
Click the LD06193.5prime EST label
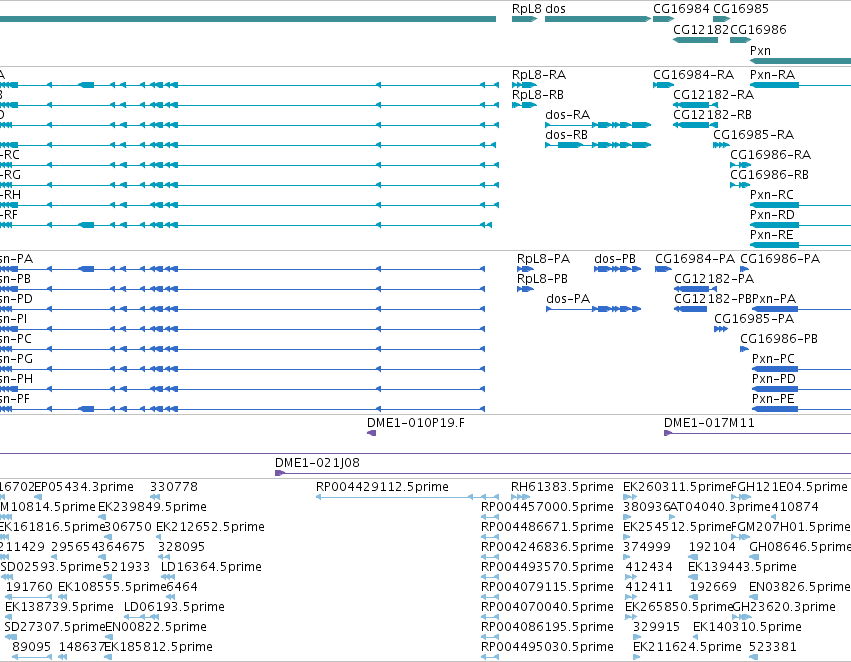click(x=174, y=607)
